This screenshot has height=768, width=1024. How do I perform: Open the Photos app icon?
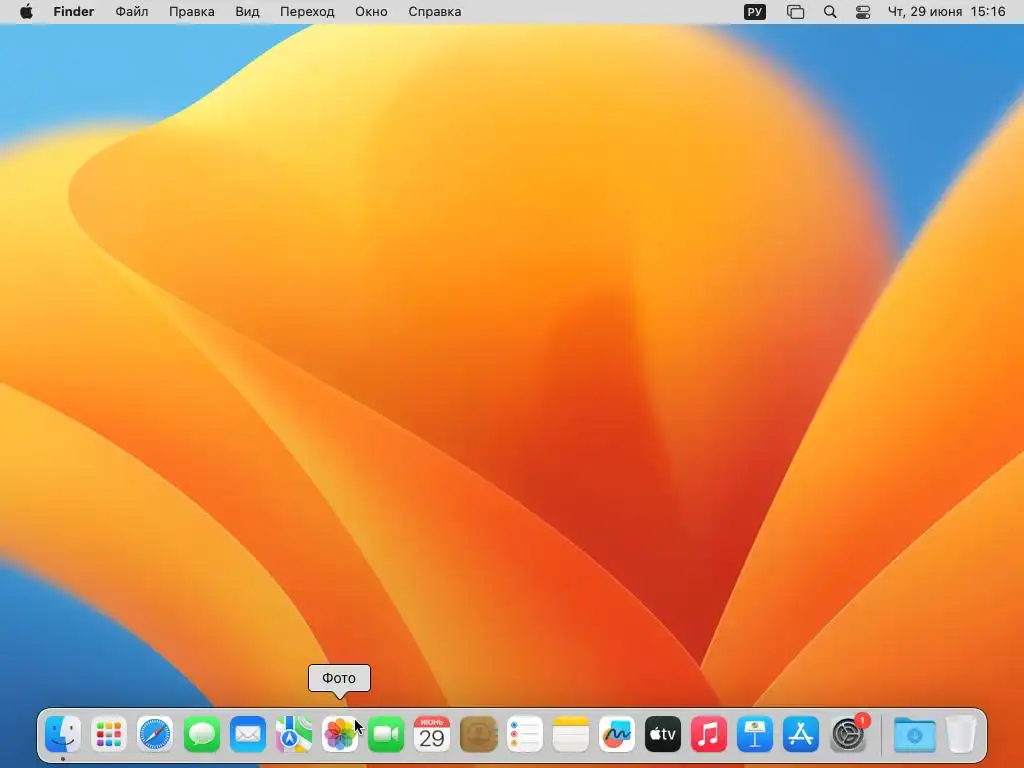[340, 735]
